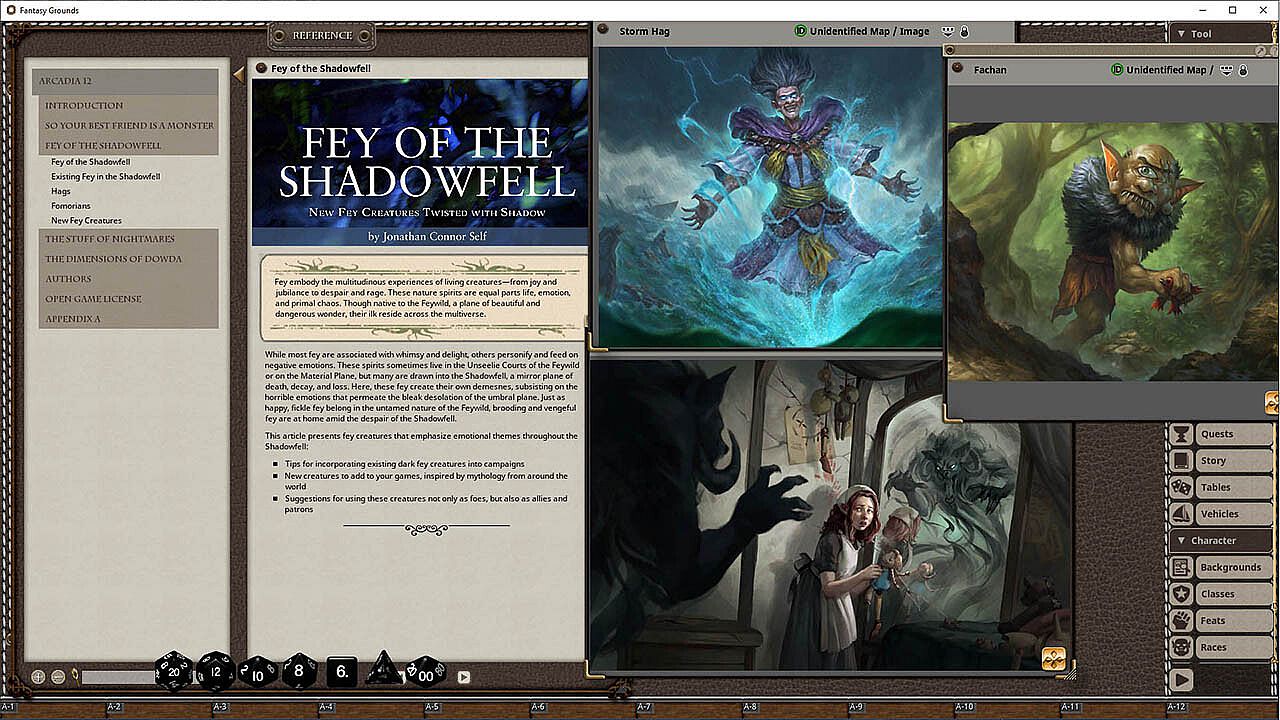The image size is (1280, 720).
Task: Select the Fey of the Shadowfell subpage
Action: click(x=91, y=162)
